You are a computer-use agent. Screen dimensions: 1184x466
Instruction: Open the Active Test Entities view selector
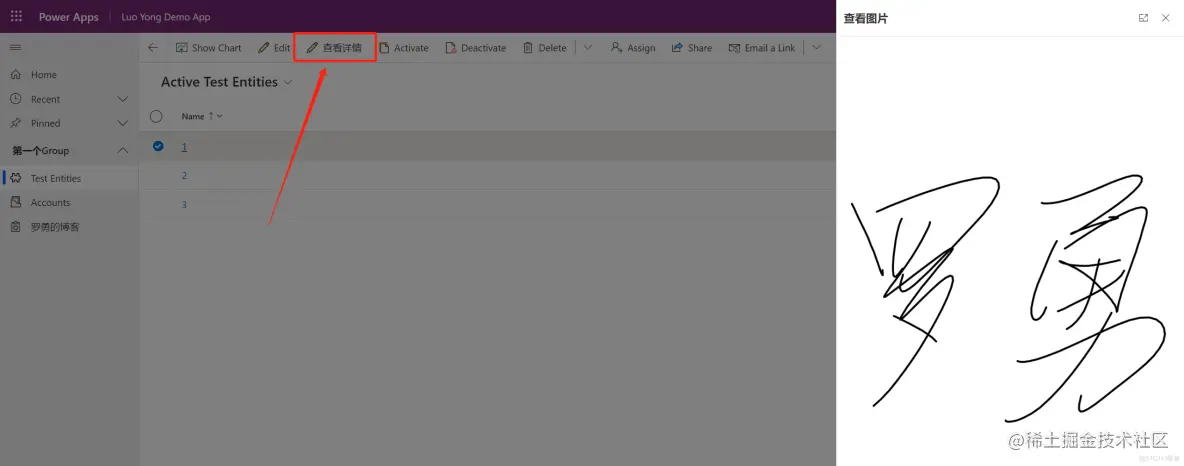(227, 82)
